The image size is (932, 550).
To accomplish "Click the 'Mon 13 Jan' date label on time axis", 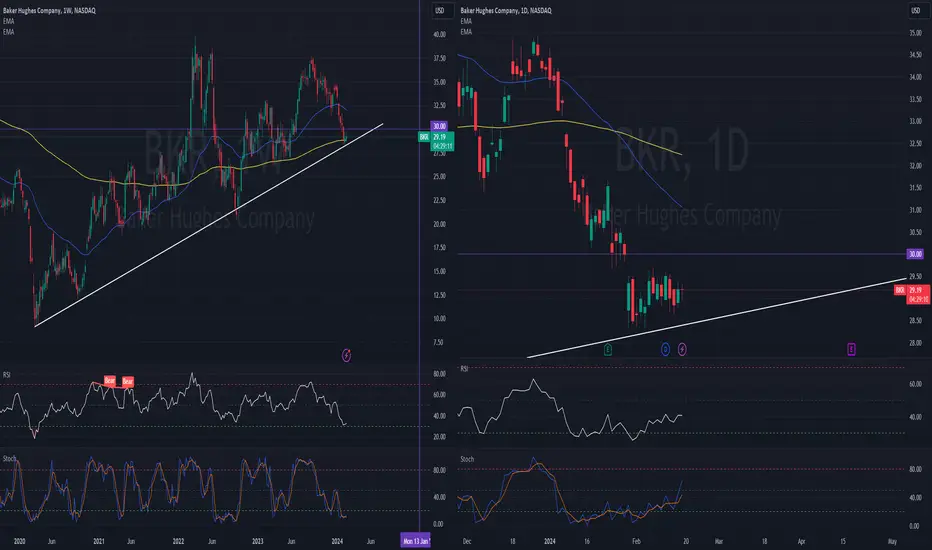I will pos(415,541).
